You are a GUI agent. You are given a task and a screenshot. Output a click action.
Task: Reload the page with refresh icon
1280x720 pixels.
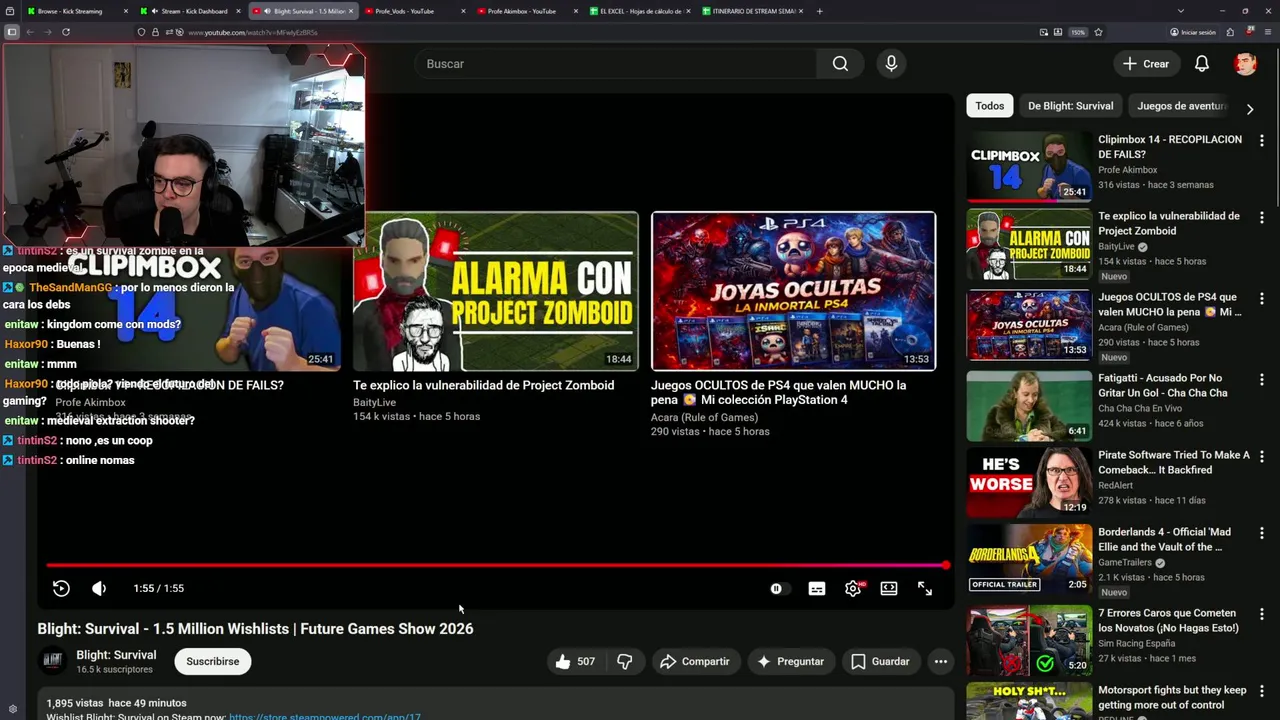click(x=66, y=32)
